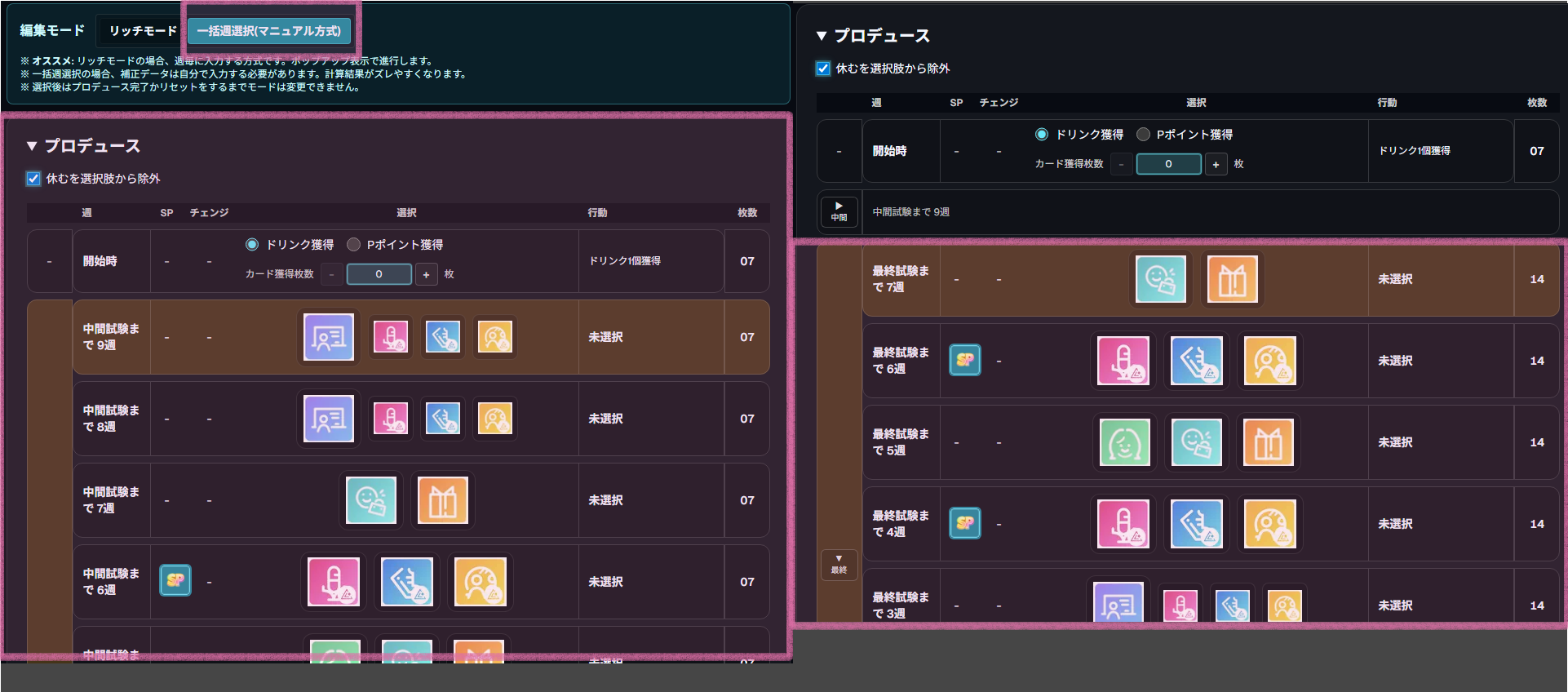Click 最終試験まで 4週 row label

point(901,524)
